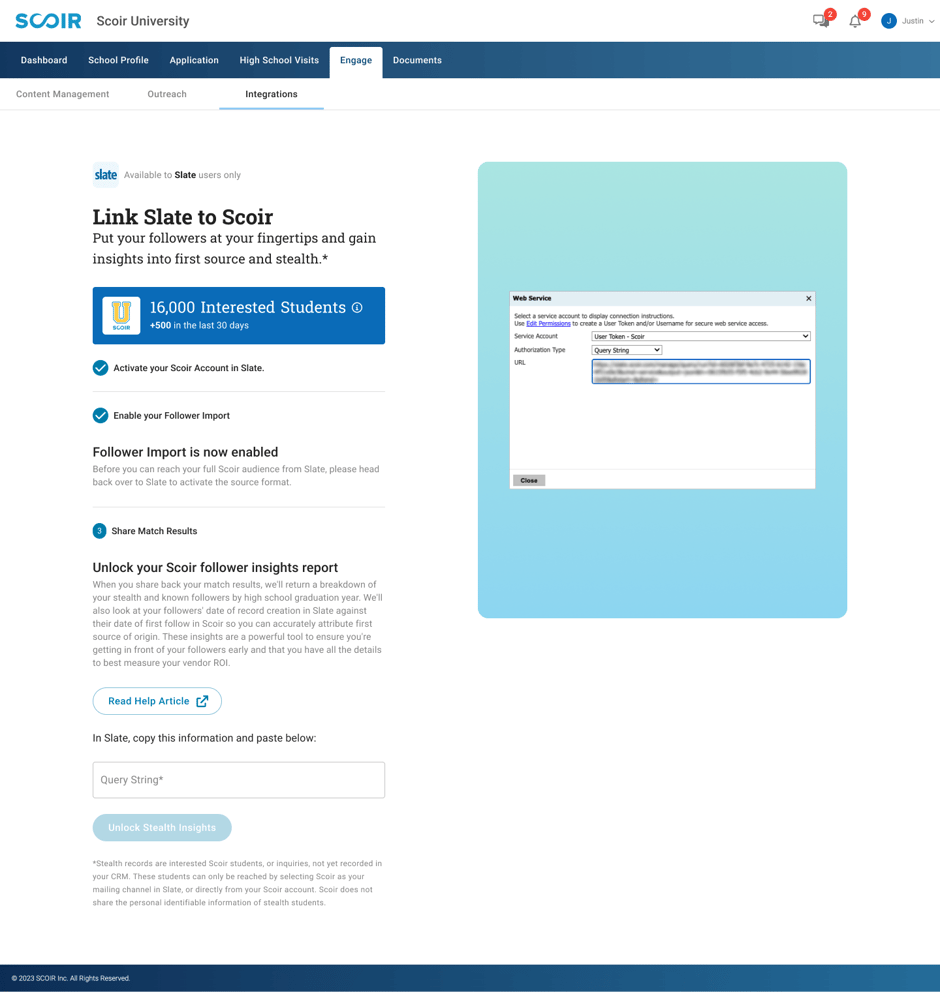Go to the Dashboard tab
This screenshot has height=992, width=940.
44,60
